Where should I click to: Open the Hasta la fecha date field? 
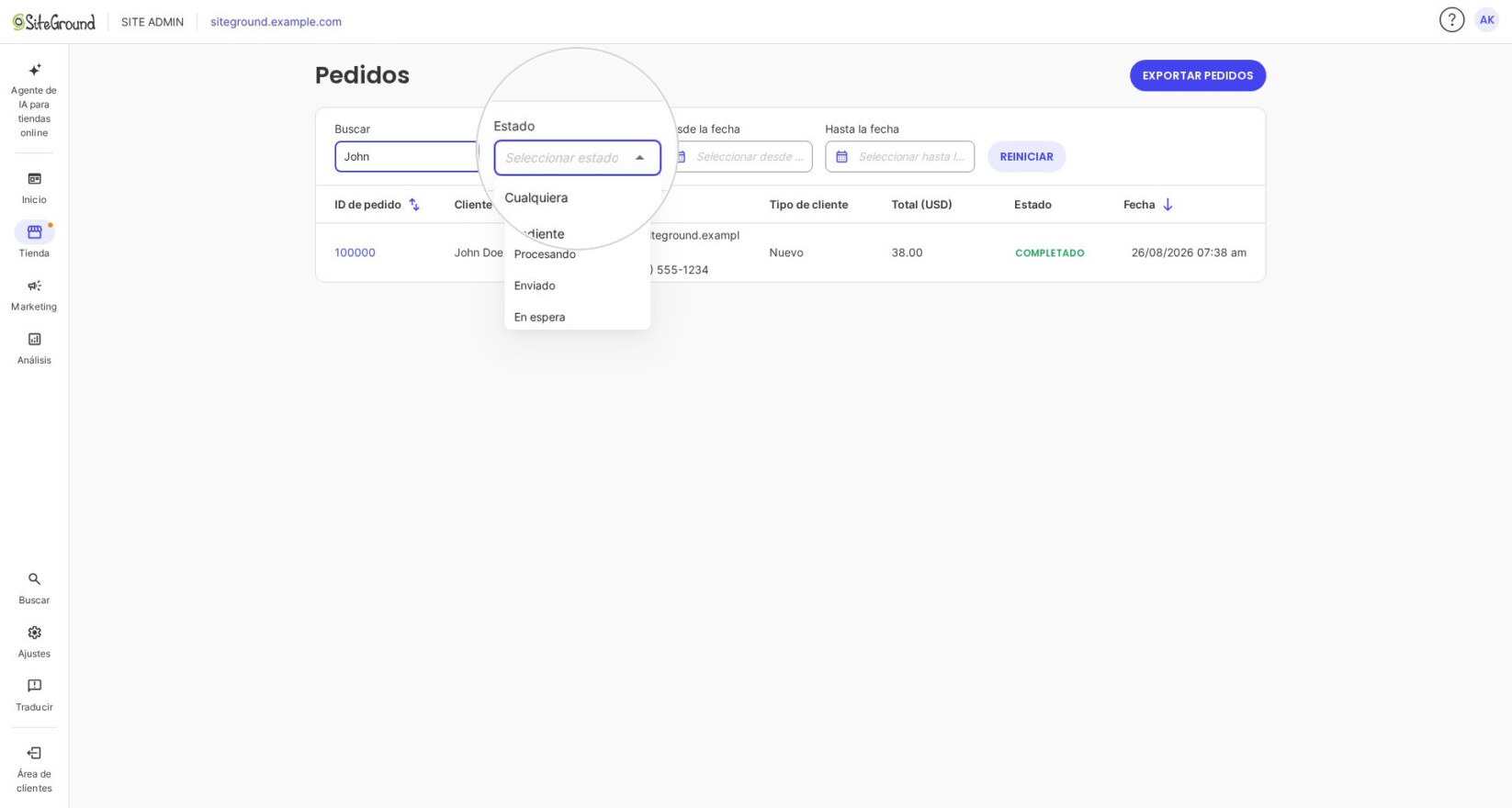(899, 157)
